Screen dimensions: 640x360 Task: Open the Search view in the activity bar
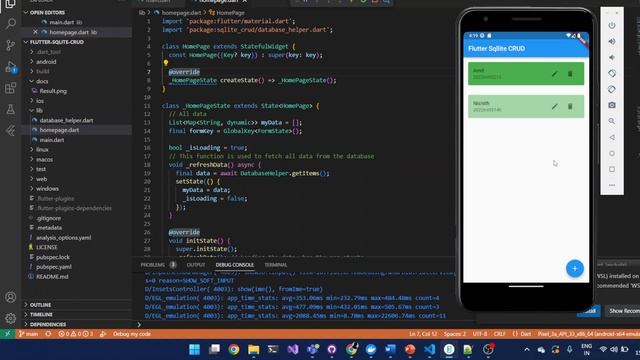[10, 24]
